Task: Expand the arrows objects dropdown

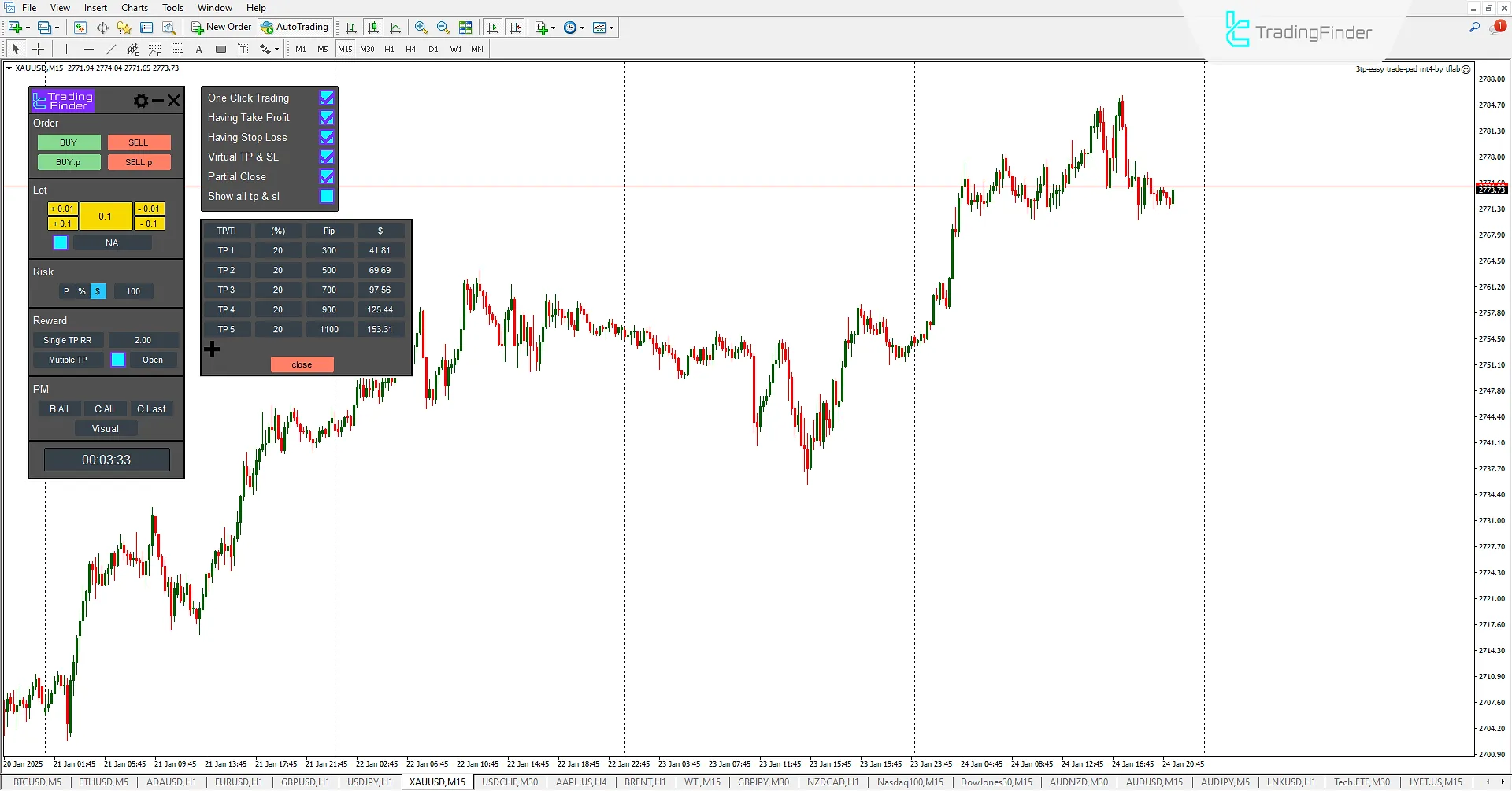Action: pos(276,50)
